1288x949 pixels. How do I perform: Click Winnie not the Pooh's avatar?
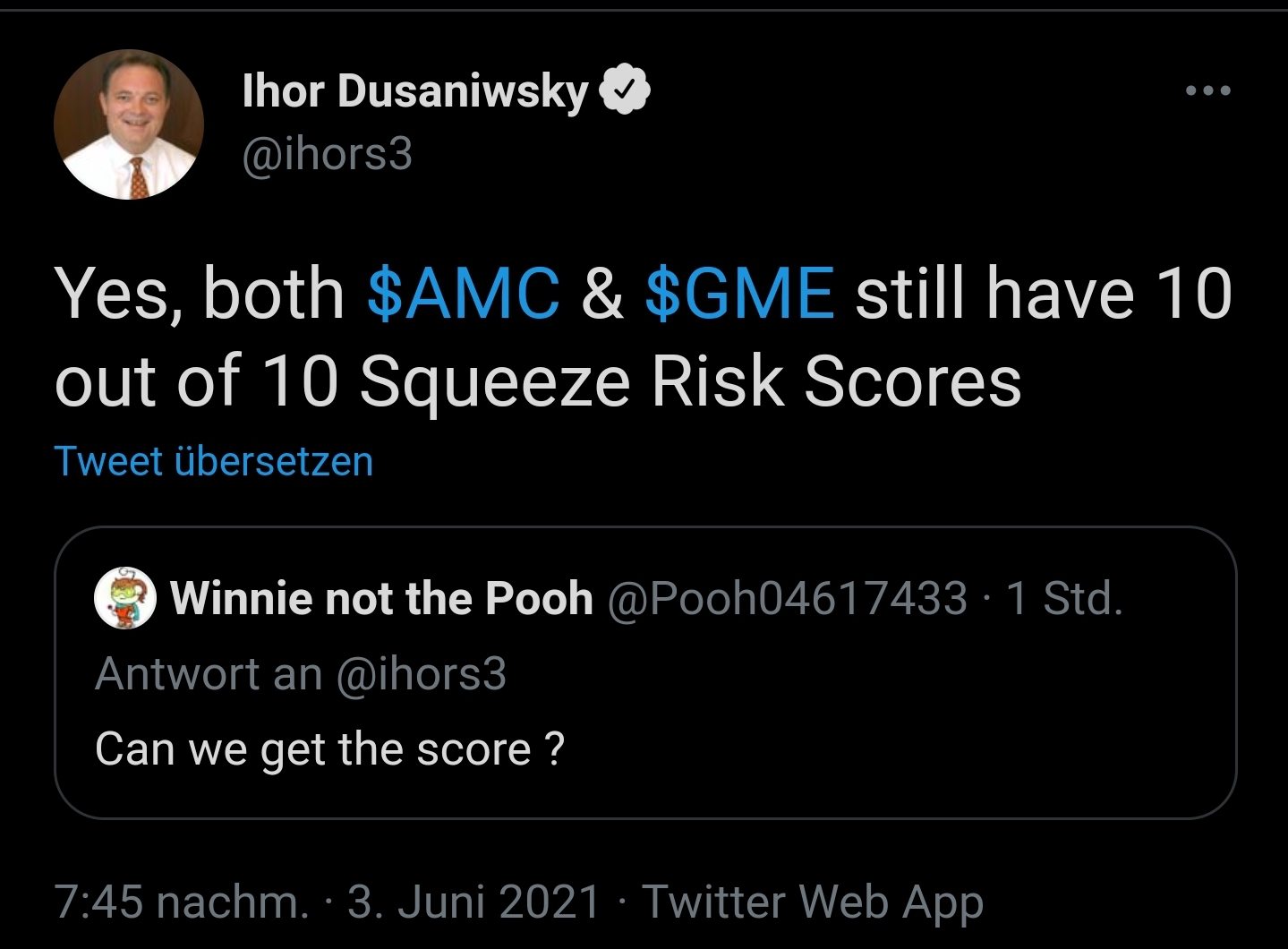[x=125, y=597]
